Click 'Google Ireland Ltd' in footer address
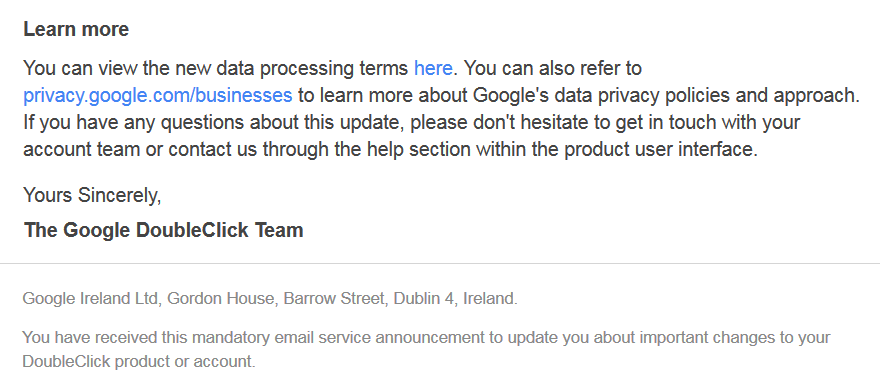Image resolution: width=880 pixels, height=379 pixels. [90, 299]
